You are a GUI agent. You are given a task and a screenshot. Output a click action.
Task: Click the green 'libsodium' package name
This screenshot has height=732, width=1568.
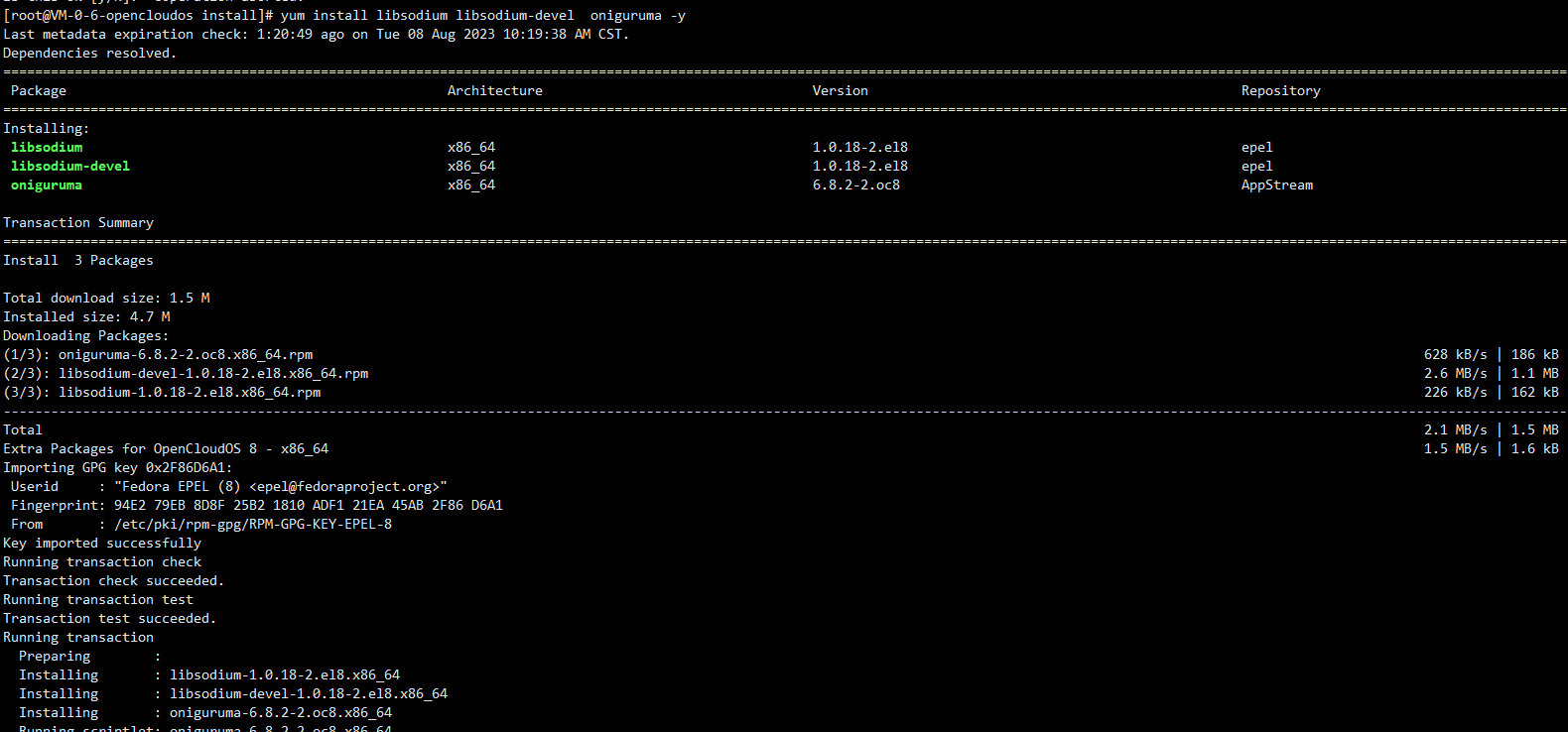(47, 148)
